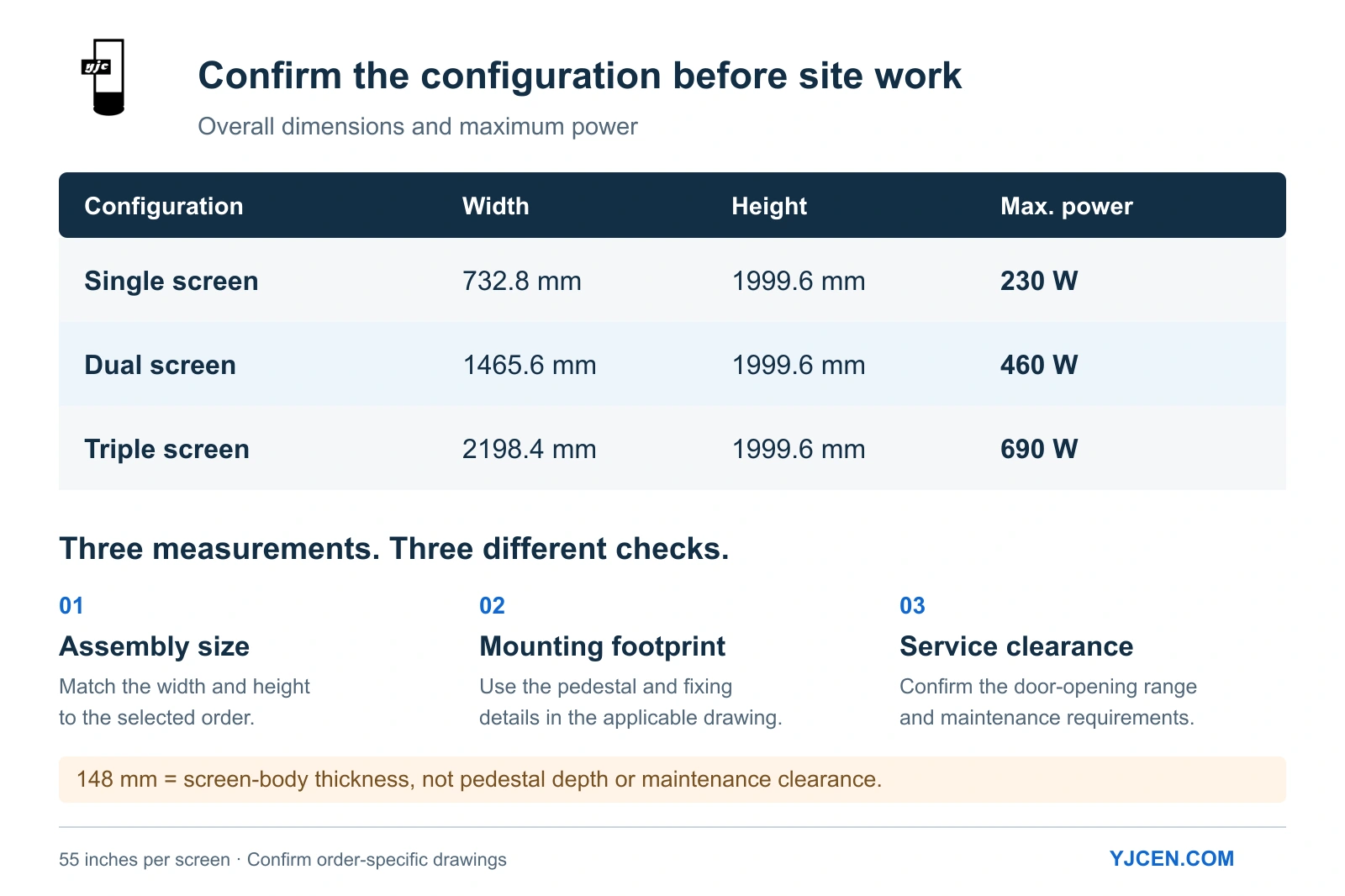
Task: Click the 148 mm screen-body thickness note
Action: (672, 779)
